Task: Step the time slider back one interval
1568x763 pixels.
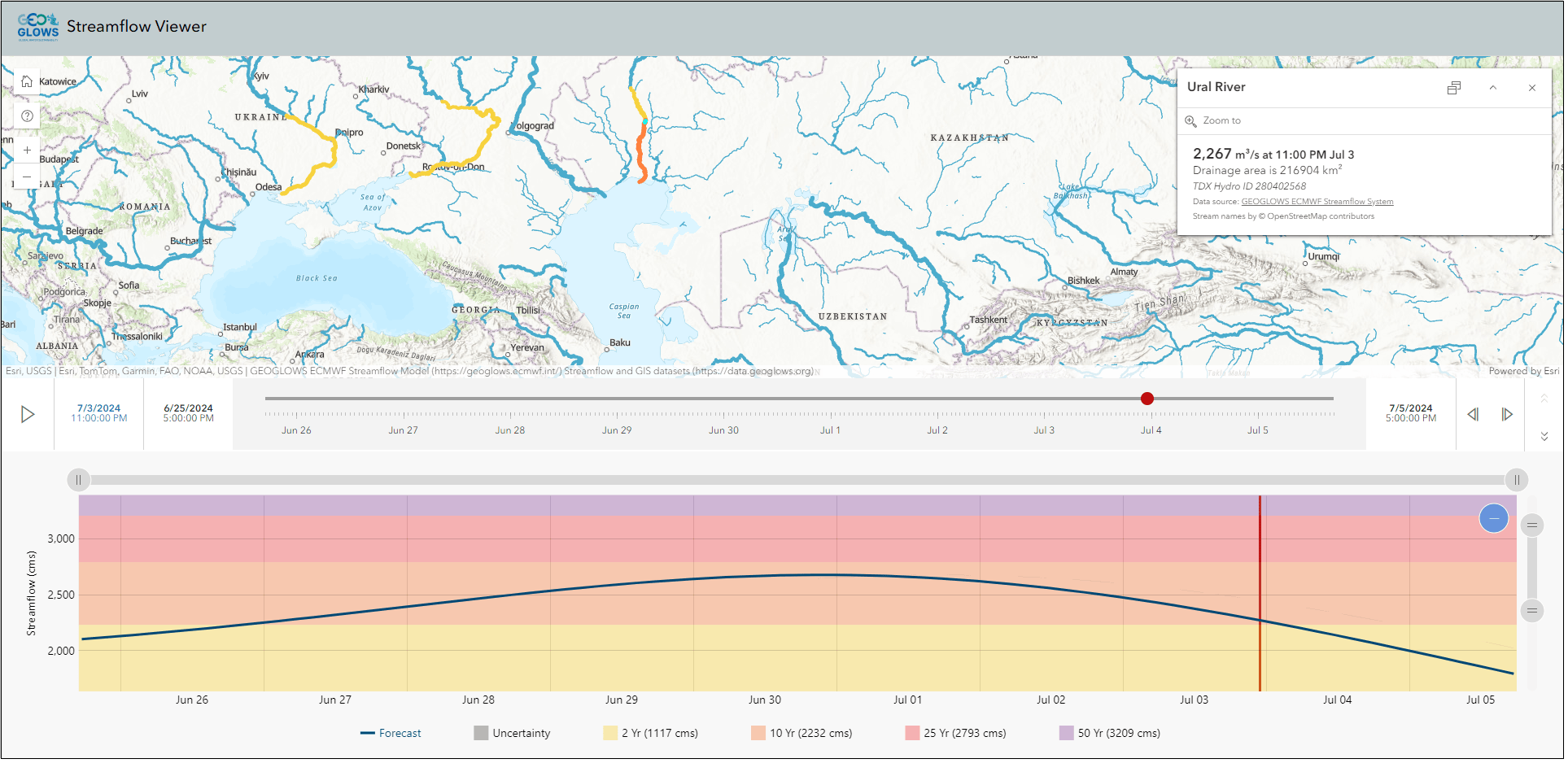Action: click(1473, 415)
